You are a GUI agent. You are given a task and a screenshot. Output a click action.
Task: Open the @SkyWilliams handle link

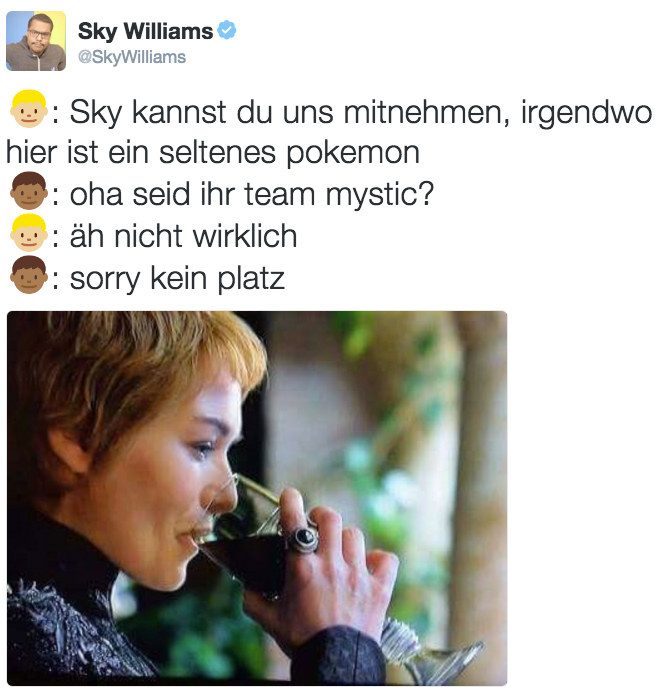click(x=132, y=57)
